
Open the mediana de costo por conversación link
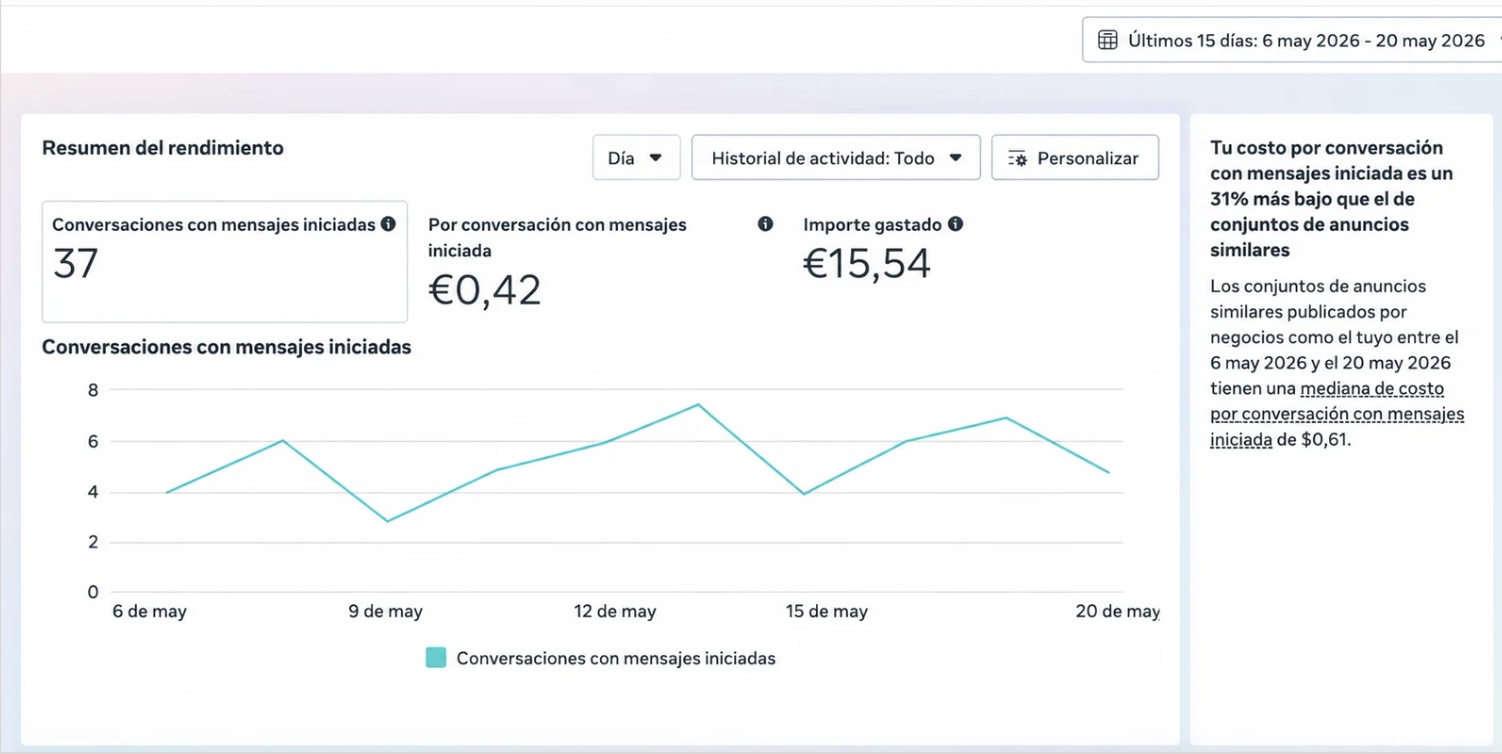point(1337,413)
